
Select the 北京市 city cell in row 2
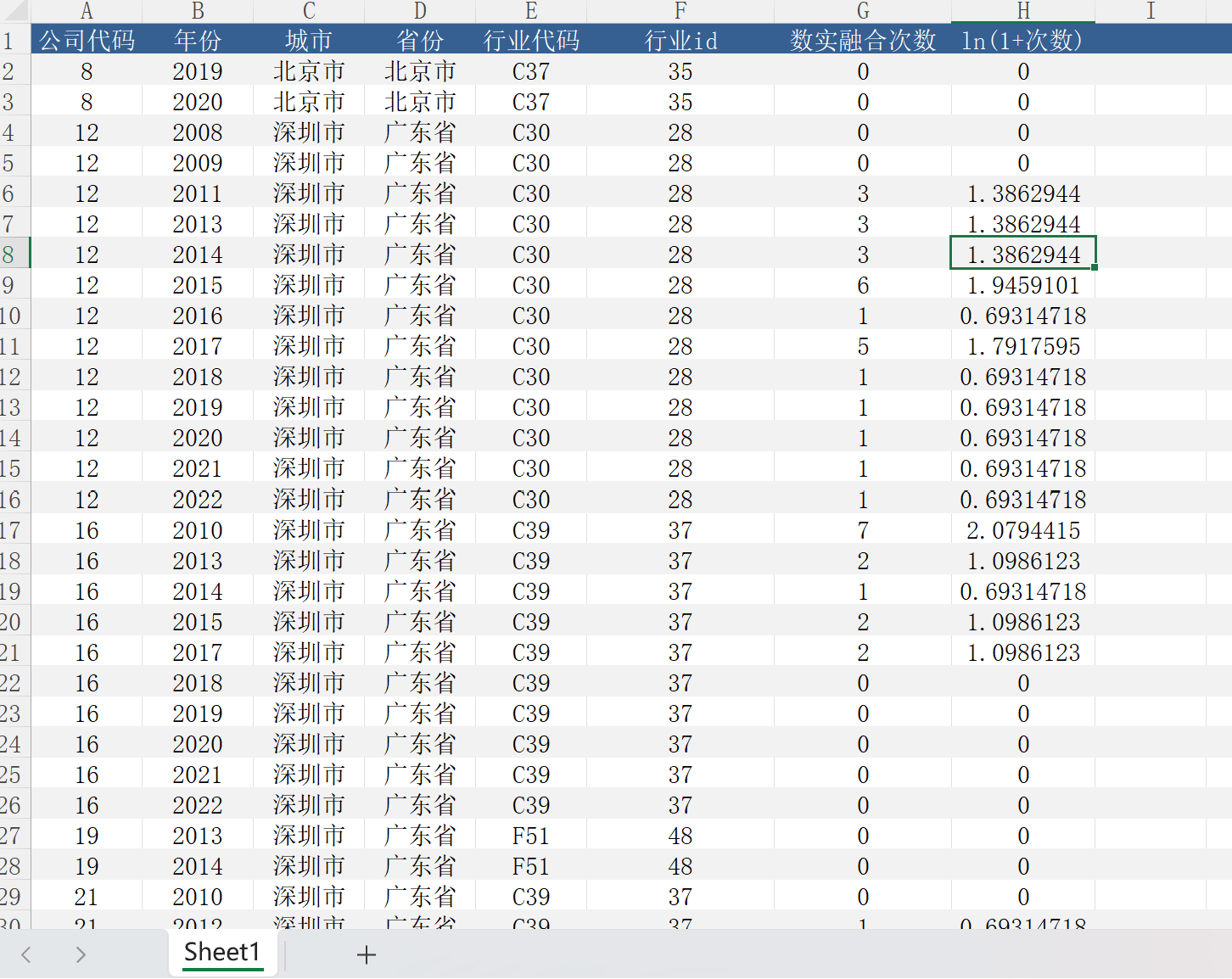point(309,71)
